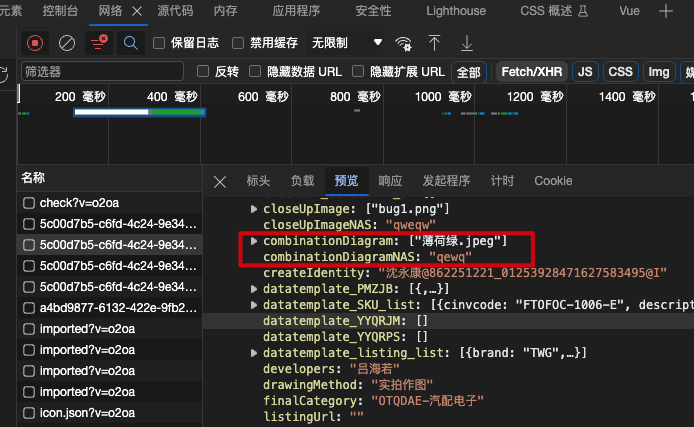Open 发起程序 request tab
Image resolution: width=694 pixels, height=427 pixels.
[x=446, y=181]
